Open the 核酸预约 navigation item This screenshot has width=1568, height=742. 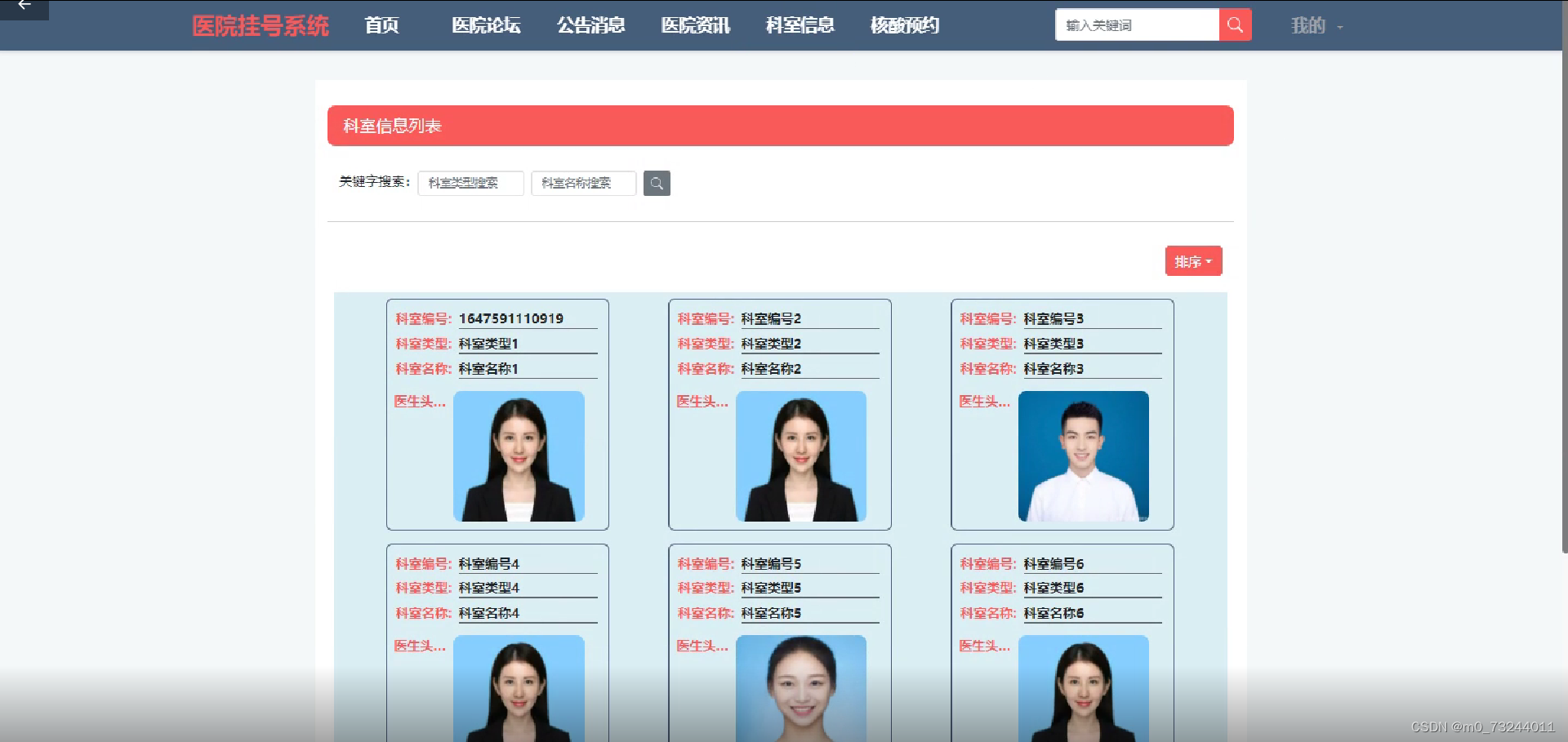[x=904, y=25]
